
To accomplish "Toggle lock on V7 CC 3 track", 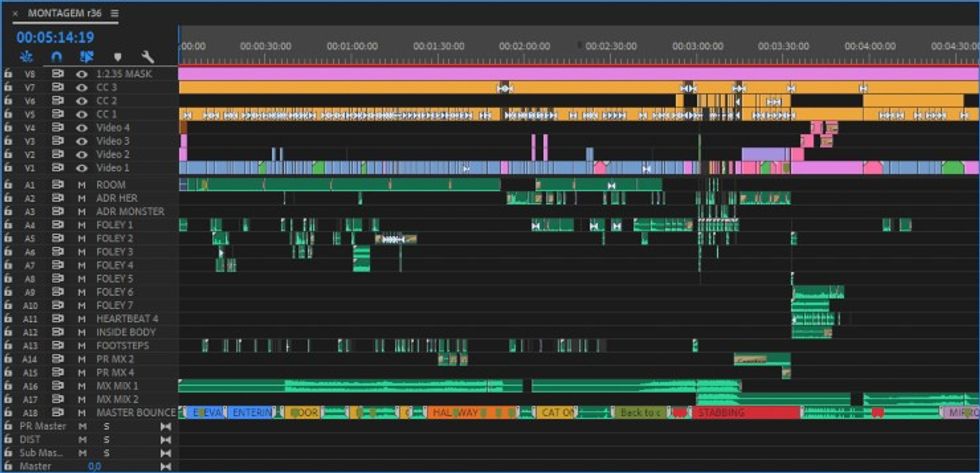I will 8,87.
